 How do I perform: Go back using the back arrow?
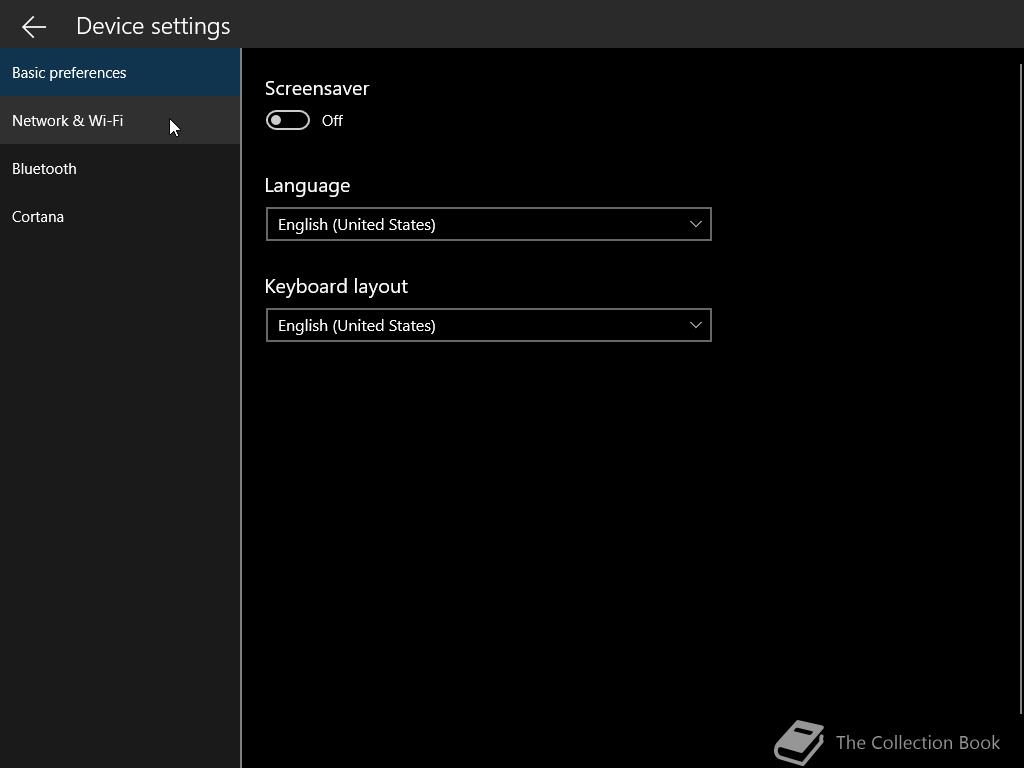pyautogui.click(x=34, y=26)
